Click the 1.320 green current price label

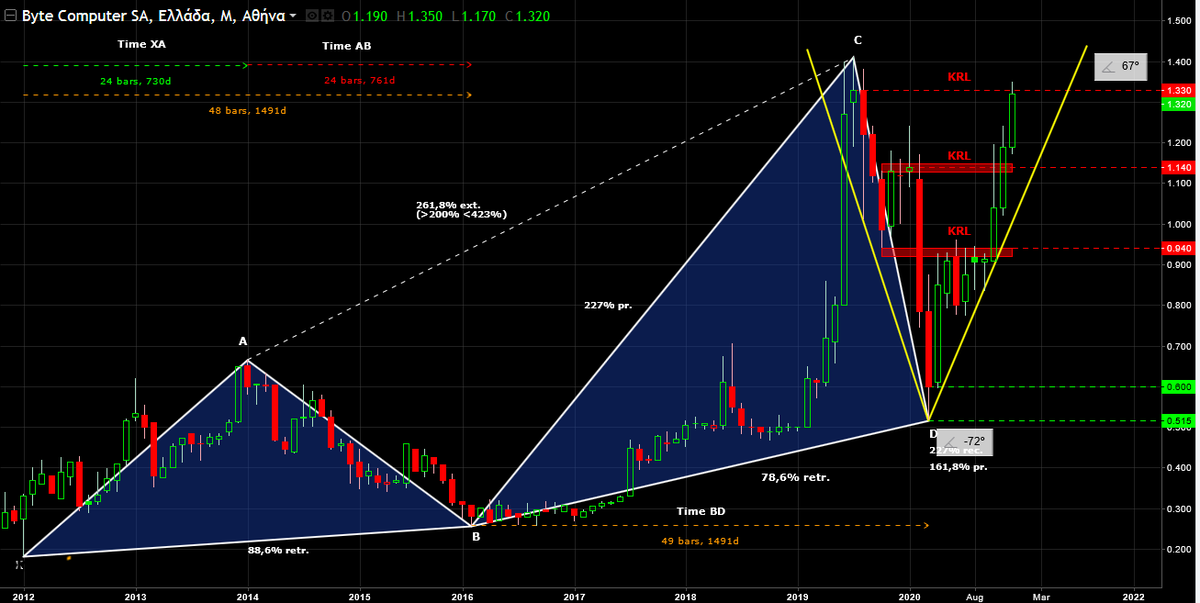pos(1178,104)
